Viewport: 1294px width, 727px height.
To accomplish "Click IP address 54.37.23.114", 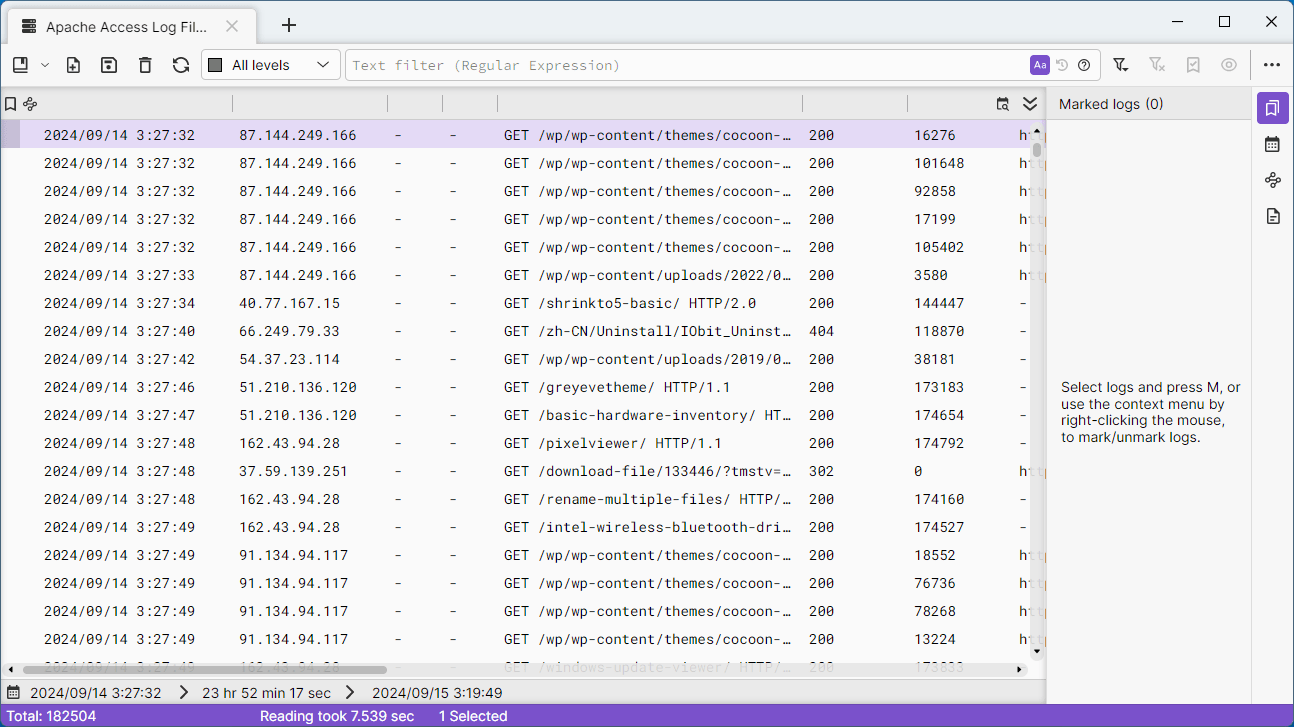I will [x=289, y=359].
